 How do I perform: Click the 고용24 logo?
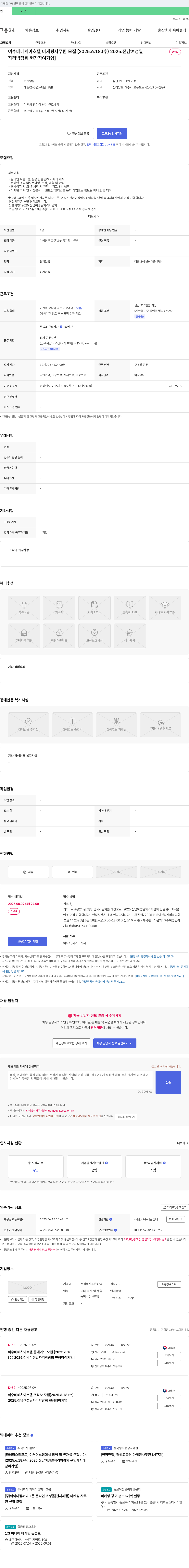coord(7,30)
